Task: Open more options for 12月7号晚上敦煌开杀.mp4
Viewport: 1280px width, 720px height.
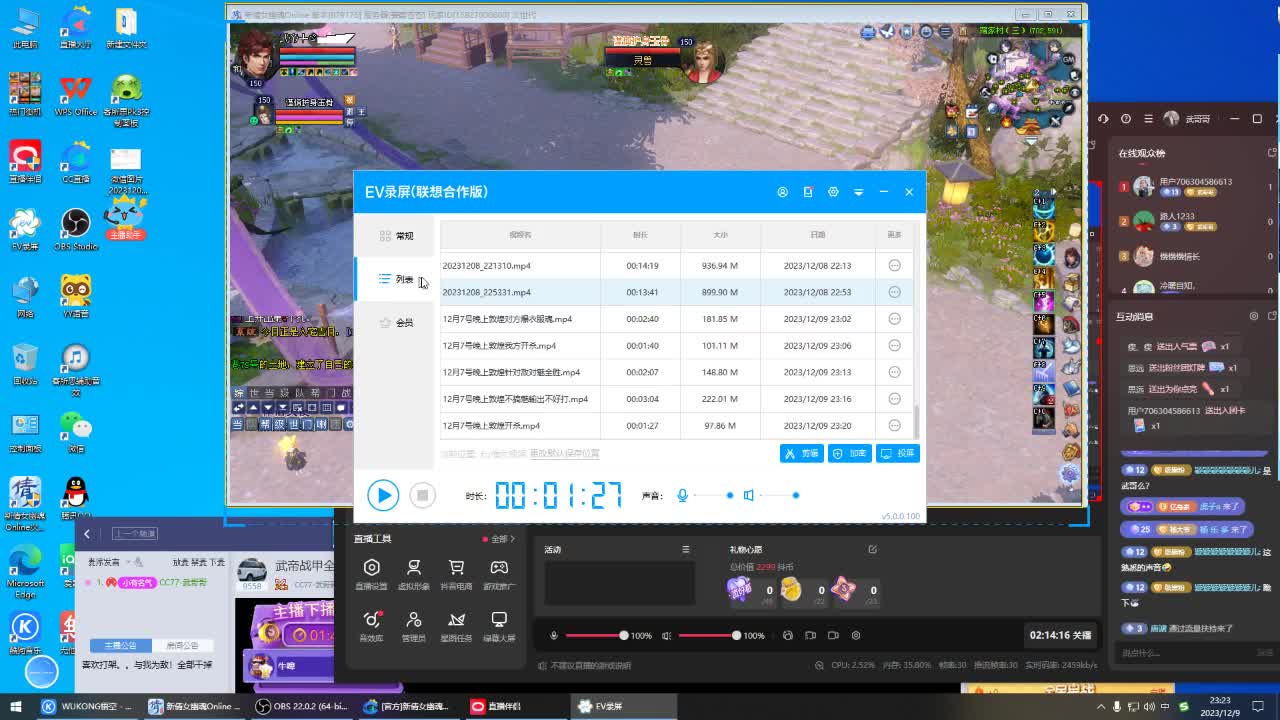Action: click(894, 426)
